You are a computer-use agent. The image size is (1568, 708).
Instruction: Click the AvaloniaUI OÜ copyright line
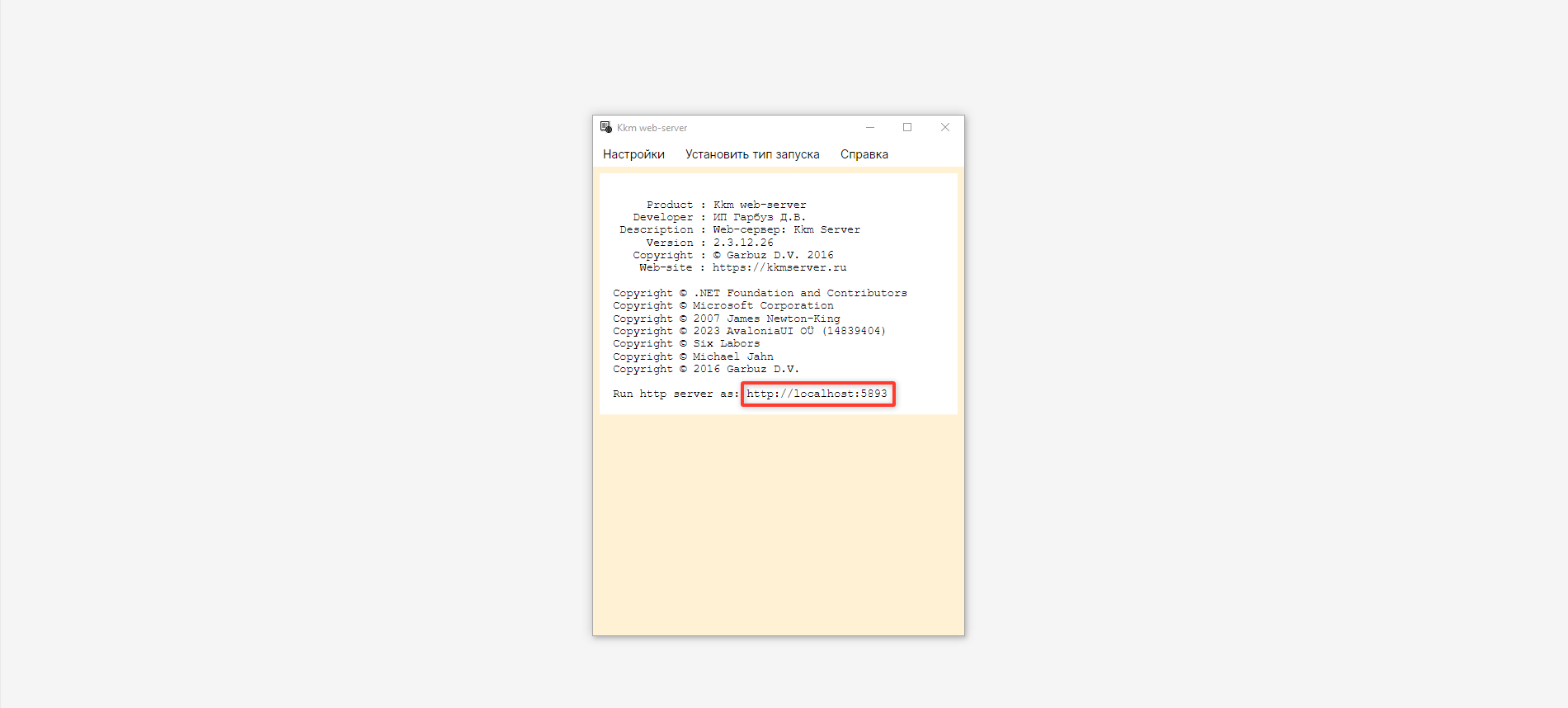(748, 331)
